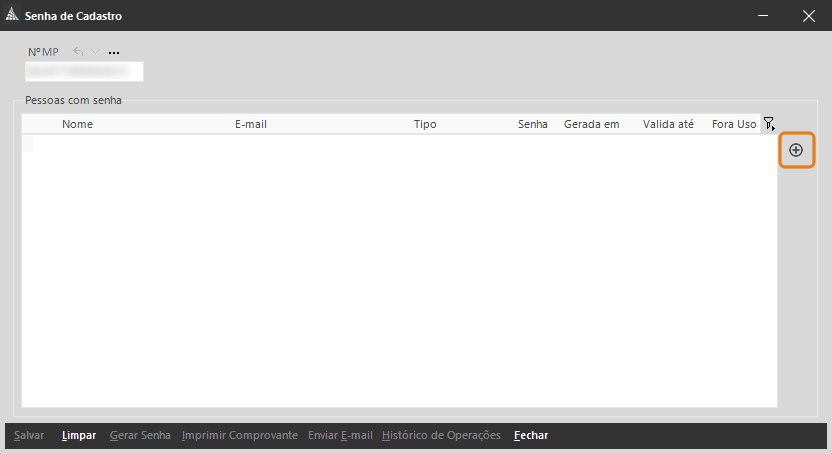Image resolution: width=832 pixels, height=454 pixels.
Task: Expand the chevron dropdown beside Nº MP
Action: [x=96, y=51]
